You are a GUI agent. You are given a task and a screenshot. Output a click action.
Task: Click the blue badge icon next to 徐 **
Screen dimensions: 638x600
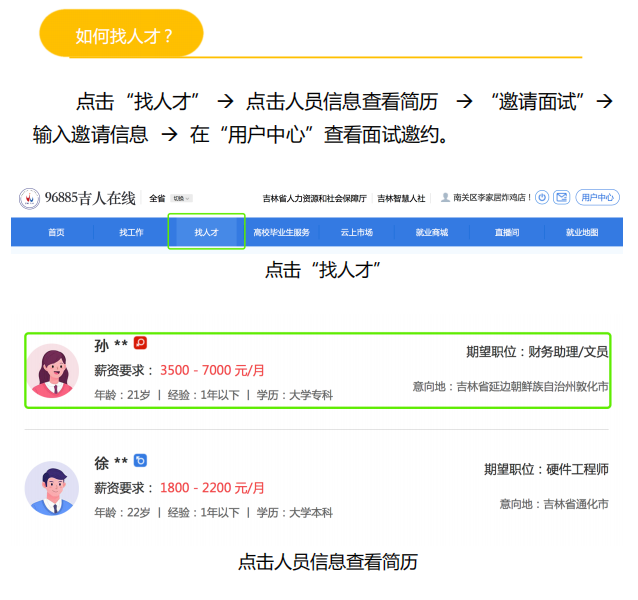tap(140, 460)
